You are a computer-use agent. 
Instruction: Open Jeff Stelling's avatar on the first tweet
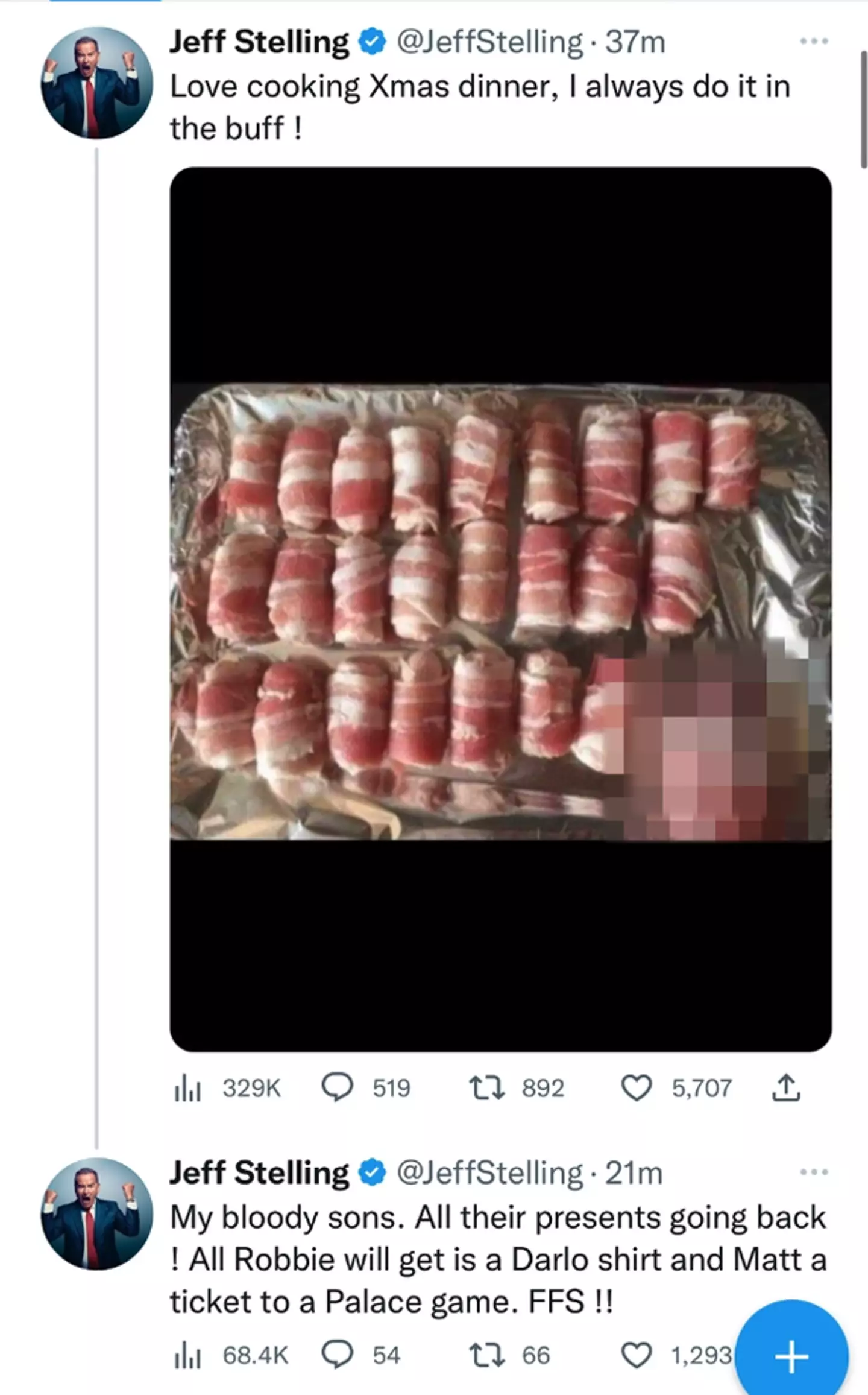pos(96,83)
